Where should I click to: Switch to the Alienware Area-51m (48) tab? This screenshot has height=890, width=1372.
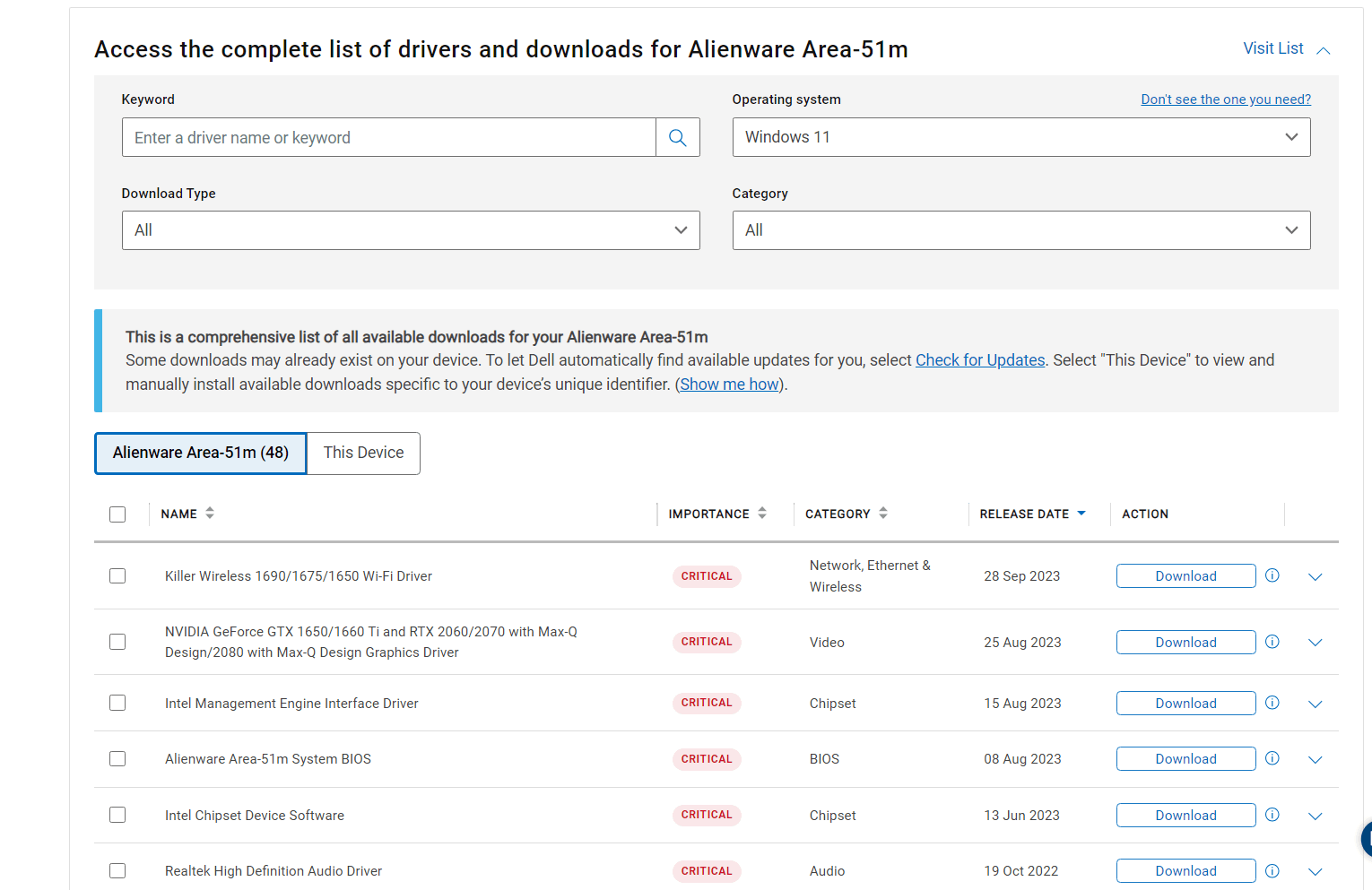click(x=201, y=453)
